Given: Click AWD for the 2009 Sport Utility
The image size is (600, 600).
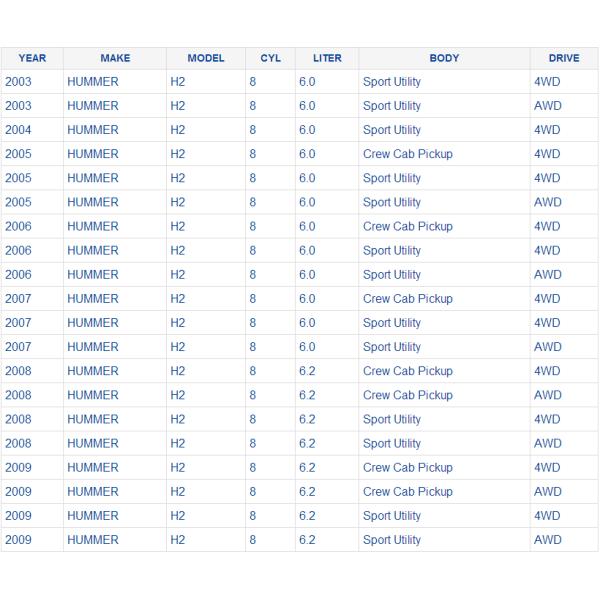Looking at the screenshot, I should click(x=547, y=540).
